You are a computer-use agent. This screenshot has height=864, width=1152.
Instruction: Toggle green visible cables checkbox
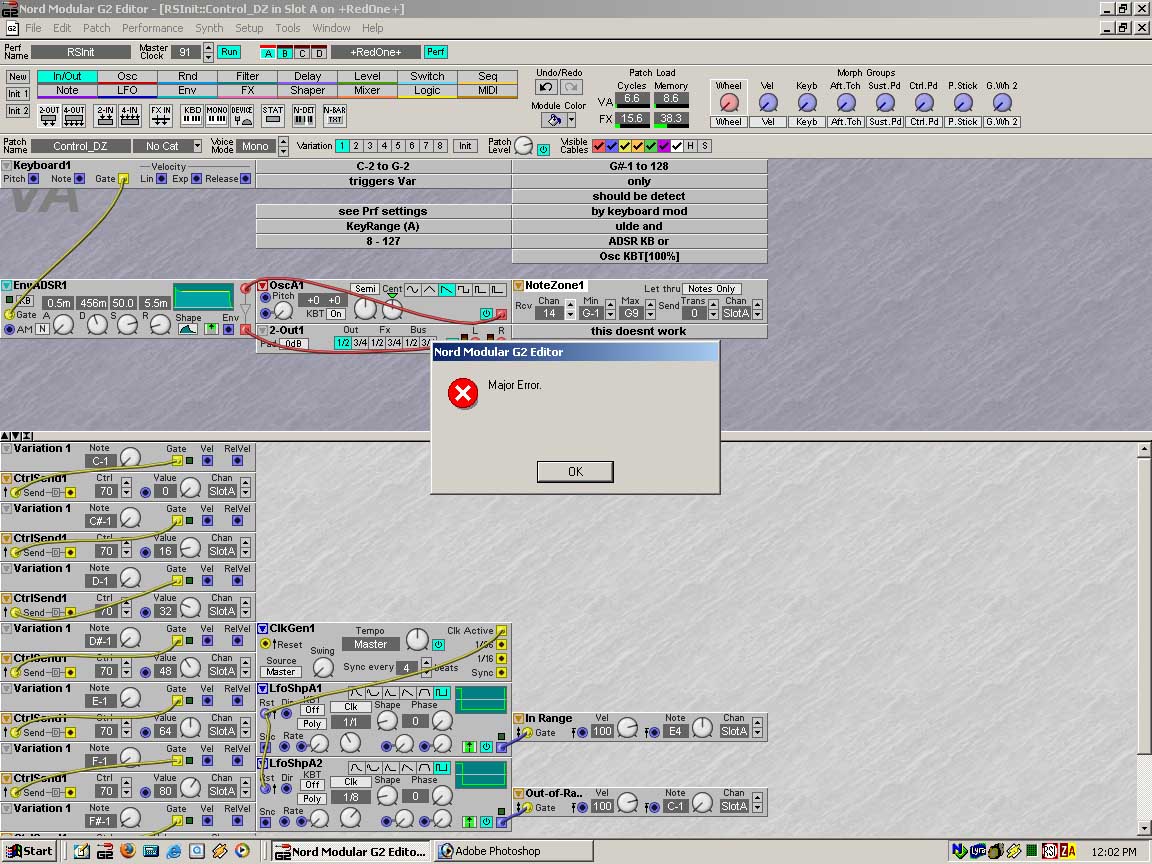coord(651,146)
